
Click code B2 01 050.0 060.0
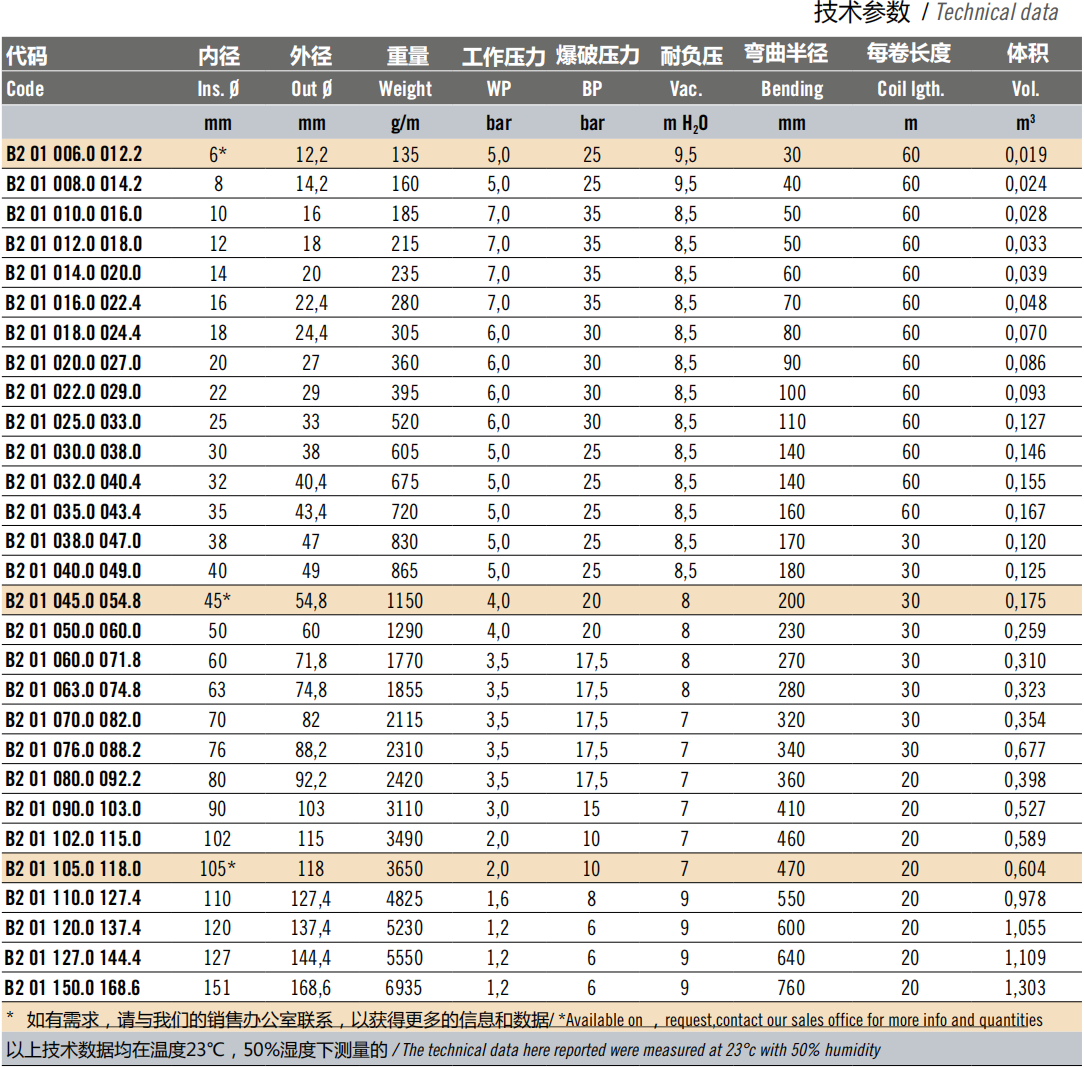point(73,630)
